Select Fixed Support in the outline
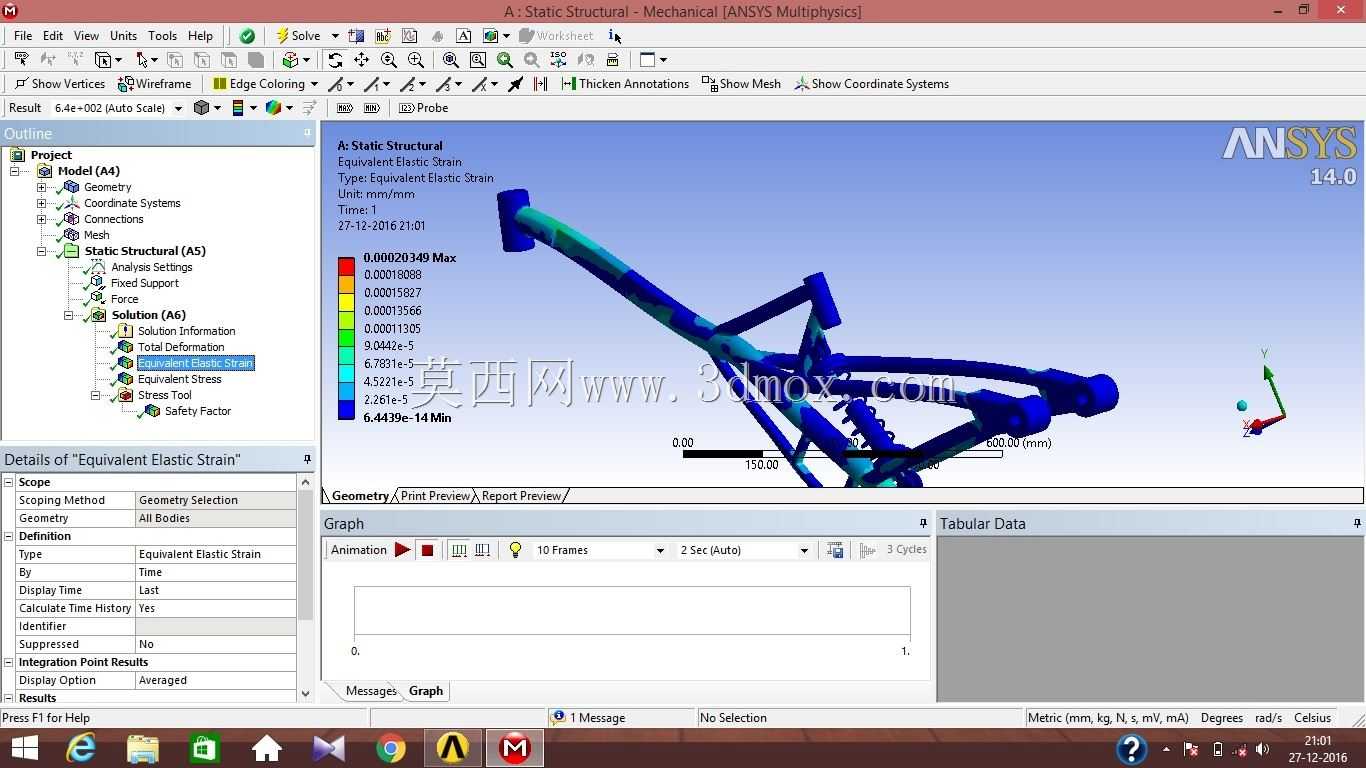The image size is (1366, 768). click(x=145, y=283)
